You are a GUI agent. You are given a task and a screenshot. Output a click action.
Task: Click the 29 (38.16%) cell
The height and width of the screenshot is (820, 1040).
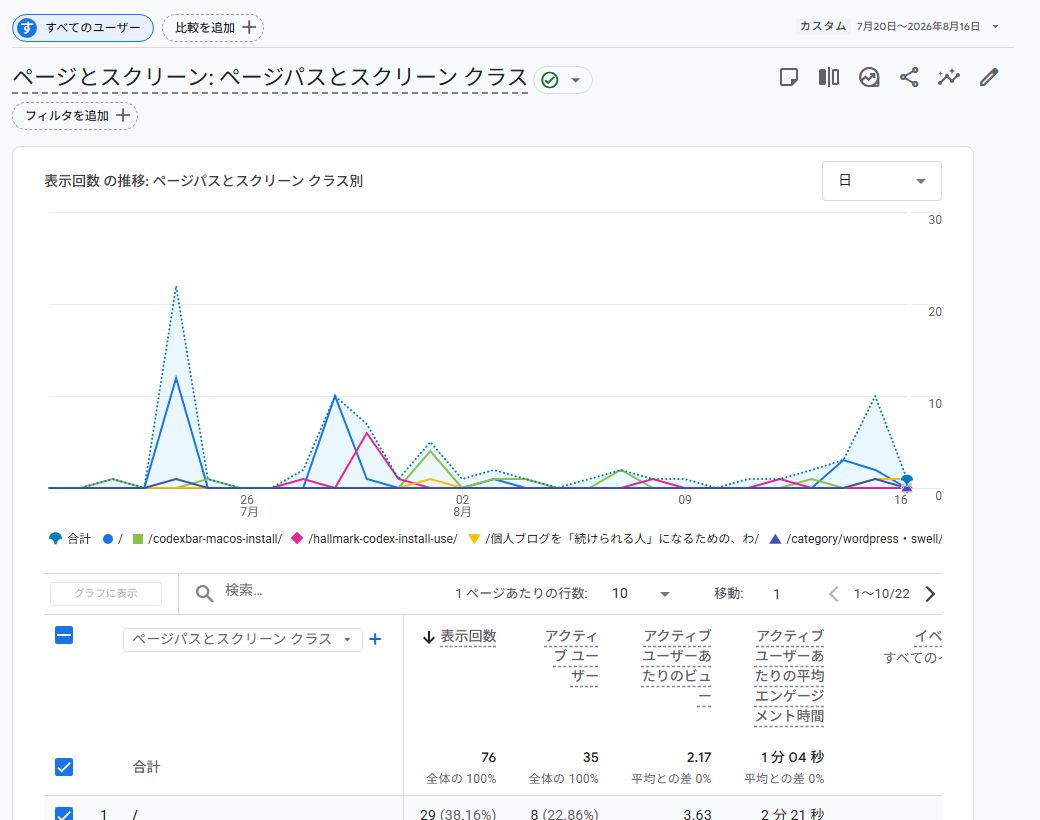pos(458,814)
